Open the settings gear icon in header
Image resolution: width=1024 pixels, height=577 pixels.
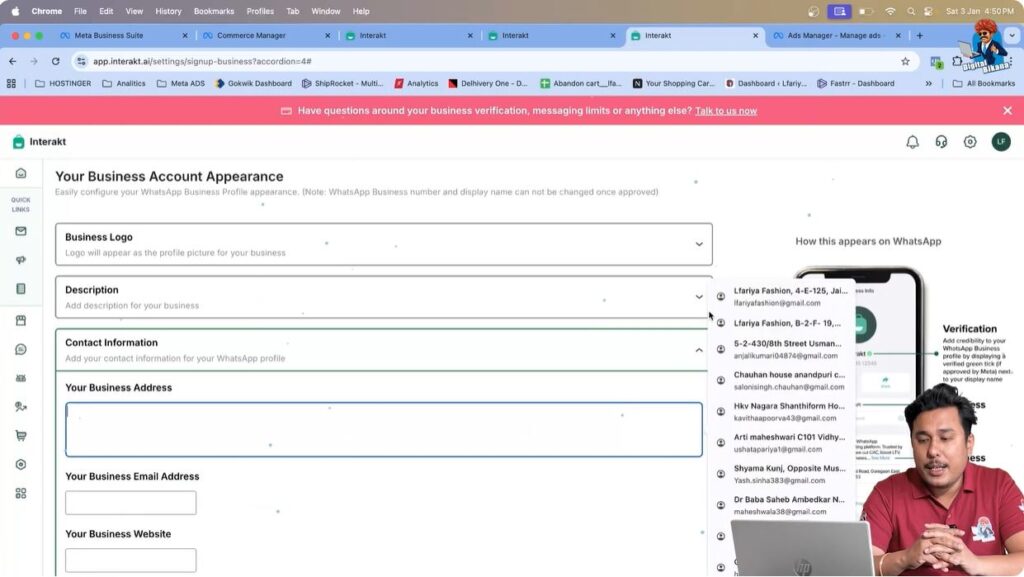970,142
